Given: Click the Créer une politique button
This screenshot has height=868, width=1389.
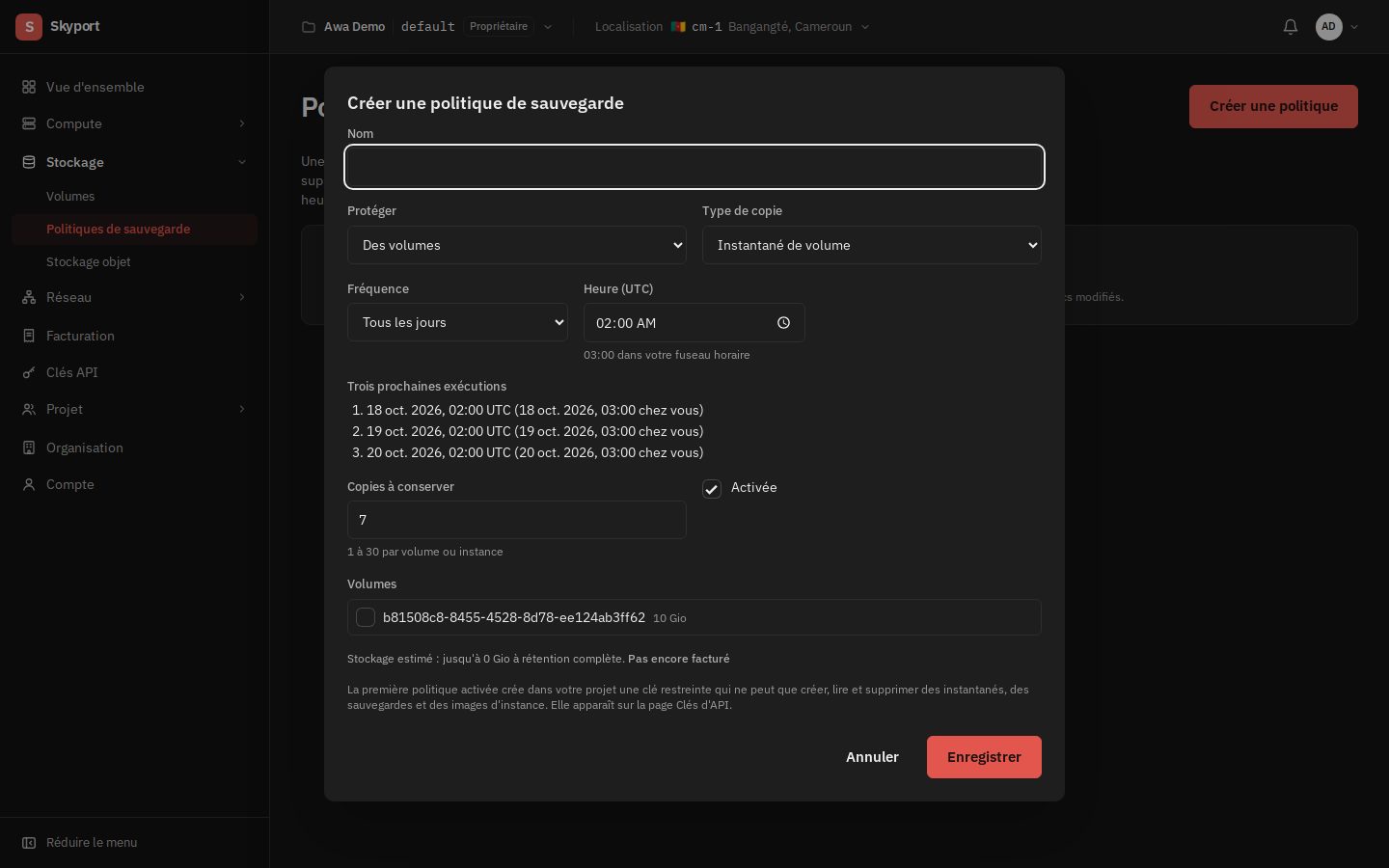Looking at the screenshot, I should pyautogui.click(x=1273, y=106).
